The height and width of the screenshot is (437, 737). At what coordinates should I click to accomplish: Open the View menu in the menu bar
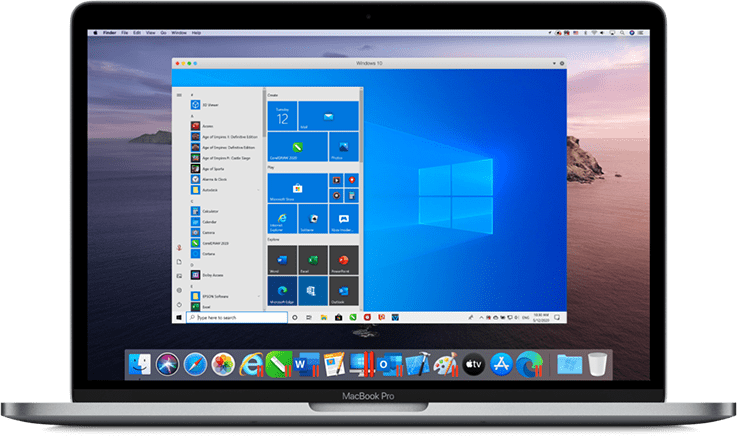(150, 33)
